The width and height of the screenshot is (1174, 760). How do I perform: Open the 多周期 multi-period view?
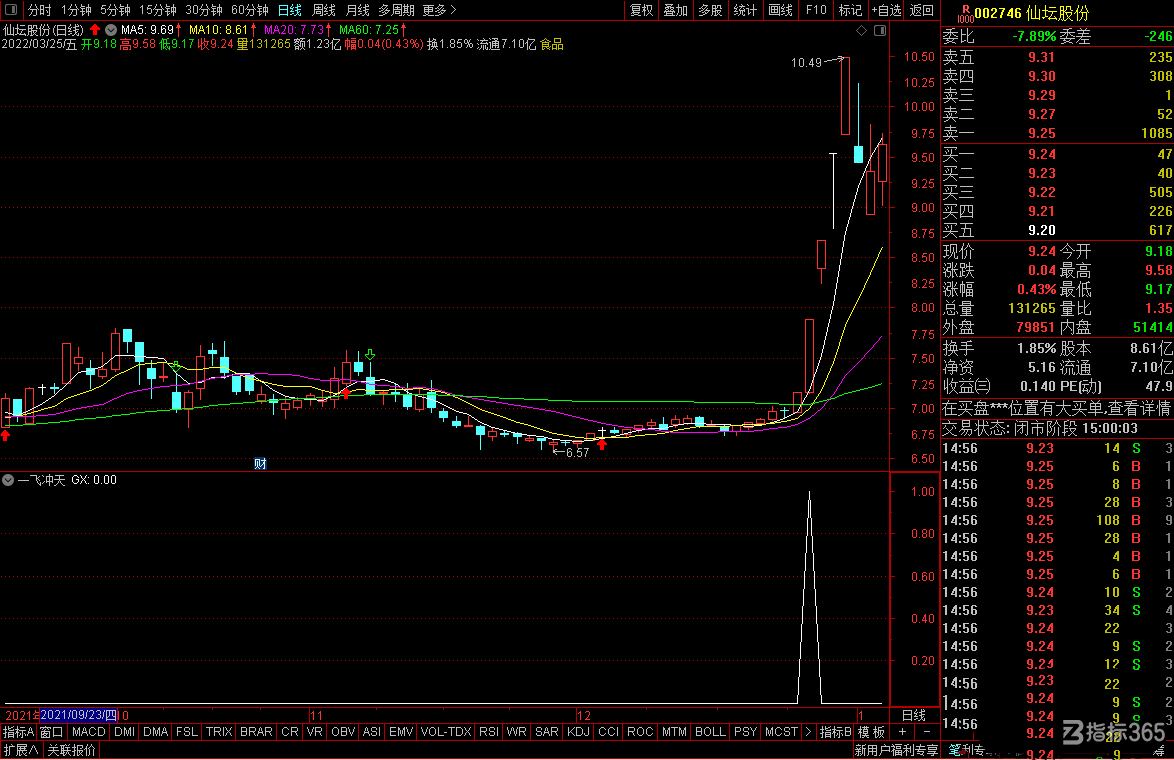tap(396, 10)
